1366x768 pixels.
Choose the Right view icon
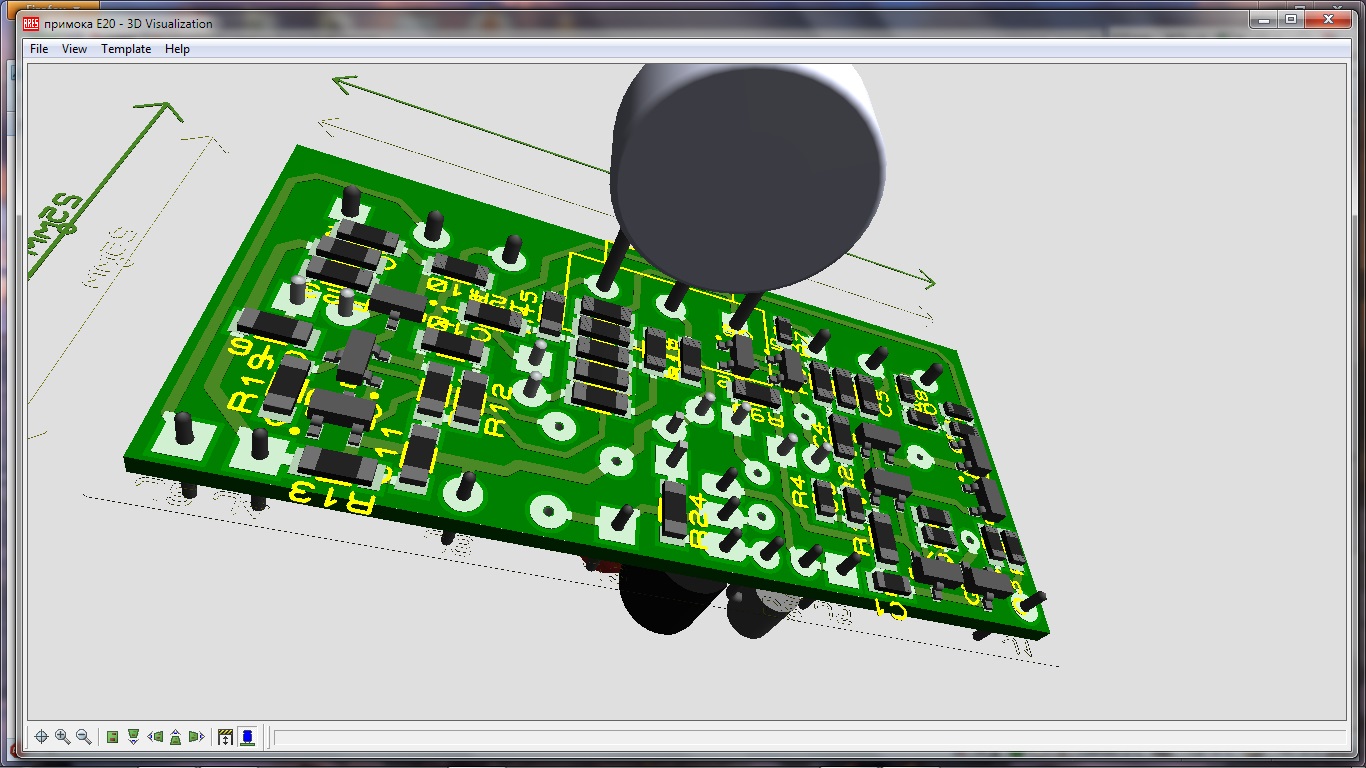click(196, 737)
